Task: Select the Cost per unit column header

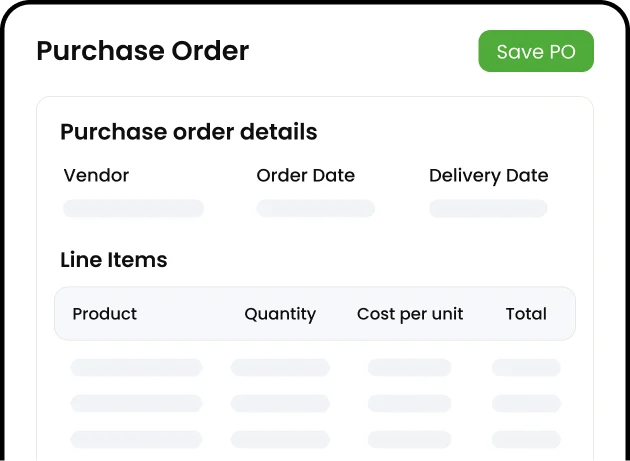Action: tap(410, 314)
